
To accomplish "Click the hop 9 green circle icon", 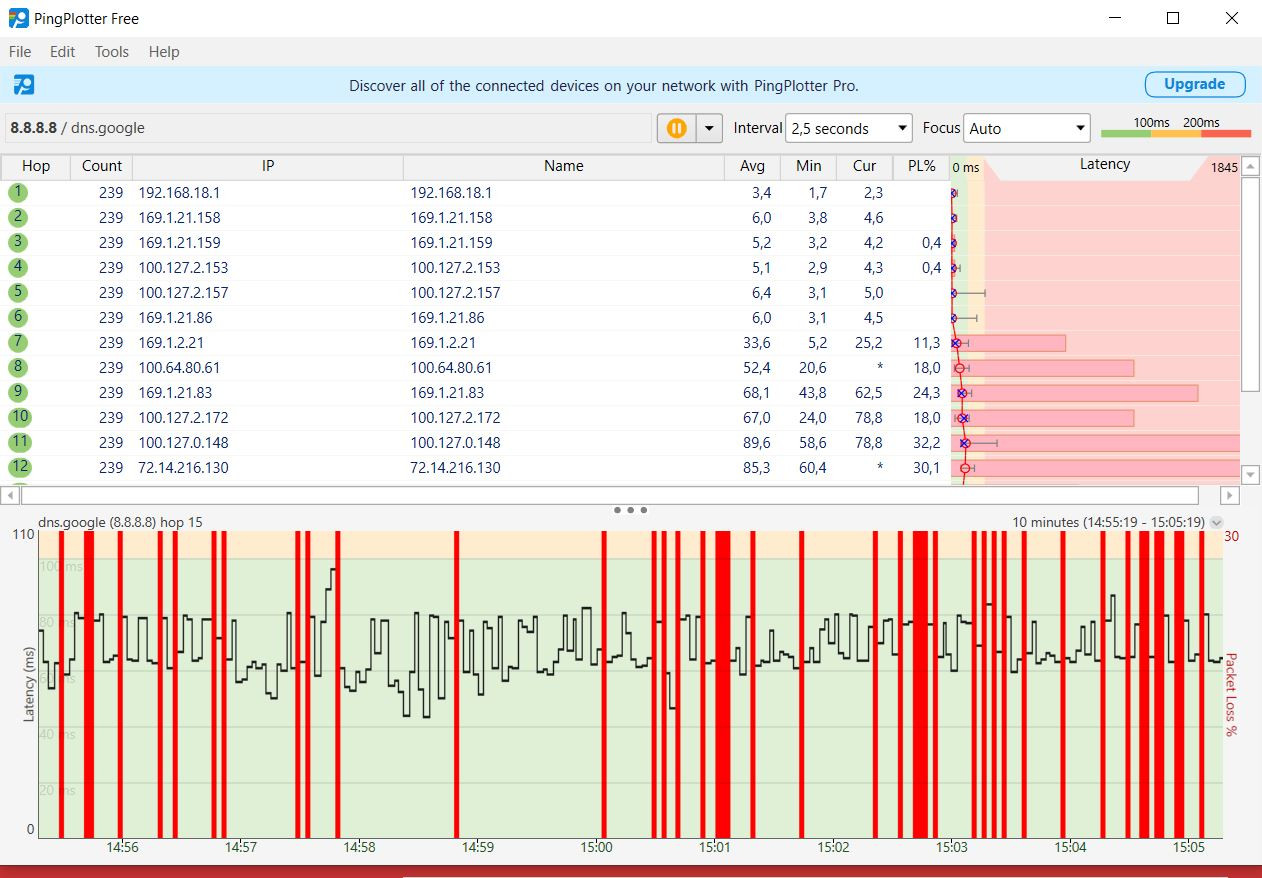I will pyautogui.click(x=19, y=393).
